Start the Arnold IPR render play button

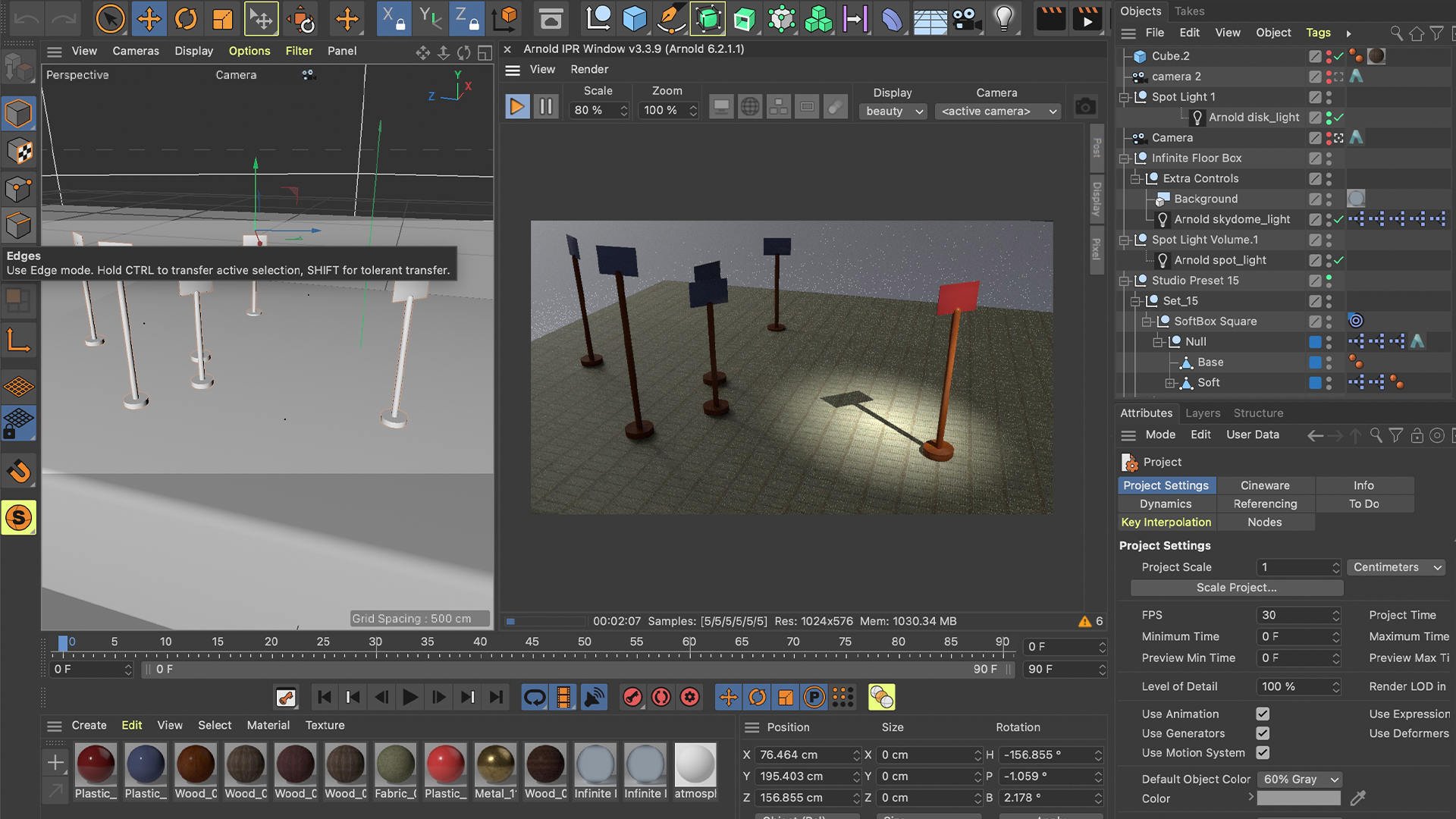[x=516, y=107]
